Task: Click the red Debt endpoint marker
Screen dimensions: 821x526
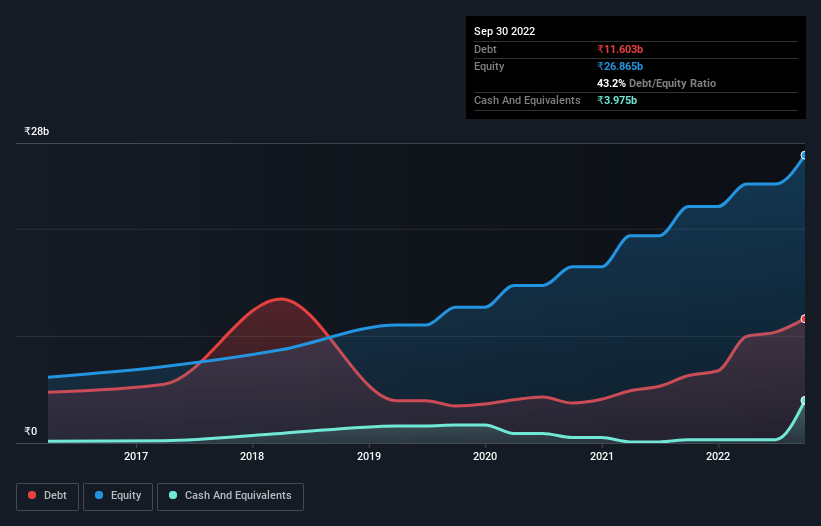Action: 804,319
